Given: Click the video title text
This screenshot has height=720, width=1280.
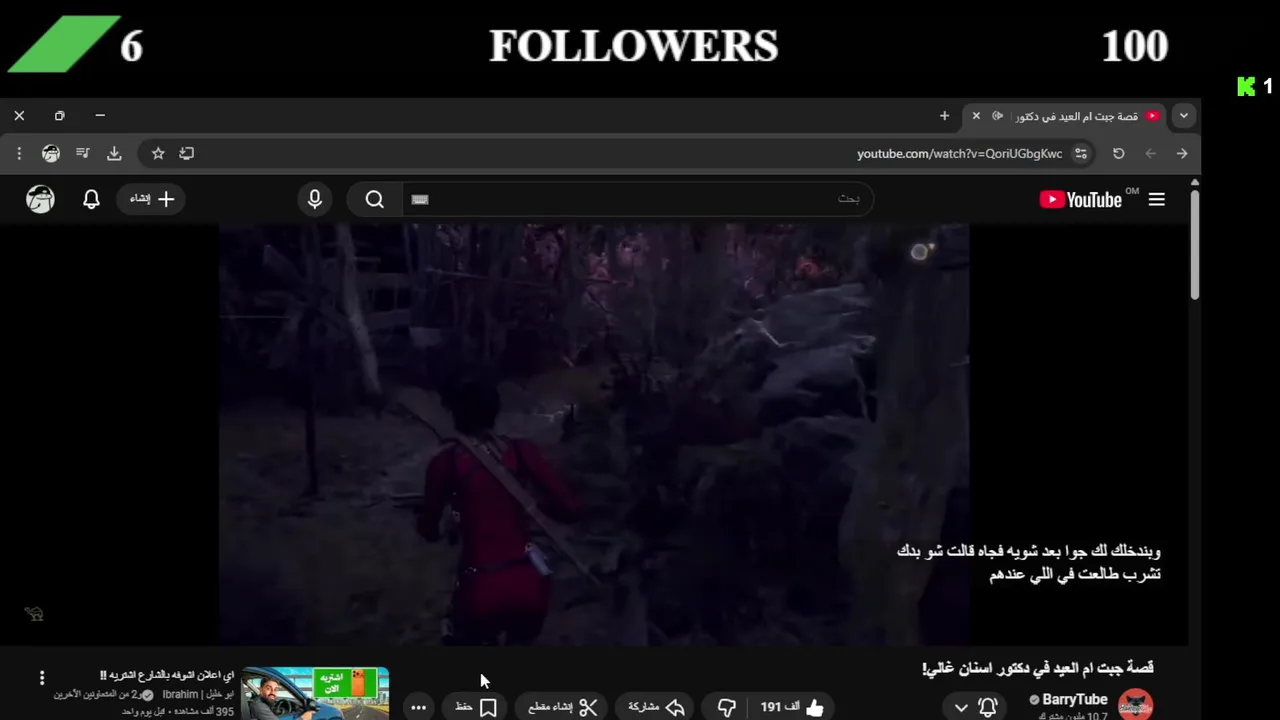Looking at the screenshot, I should [1037, 668].
